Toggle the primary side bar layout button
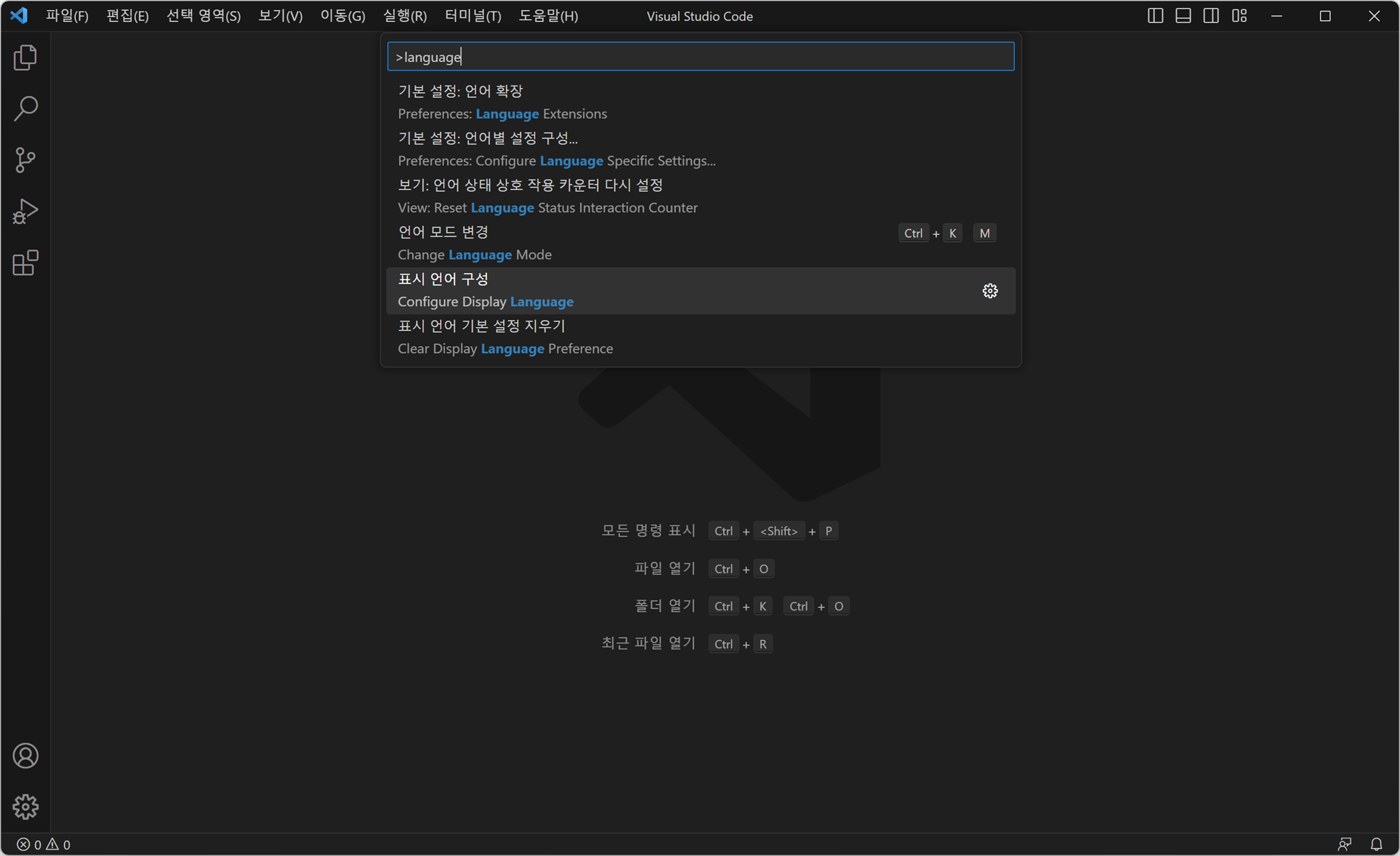 point(1155,16)
